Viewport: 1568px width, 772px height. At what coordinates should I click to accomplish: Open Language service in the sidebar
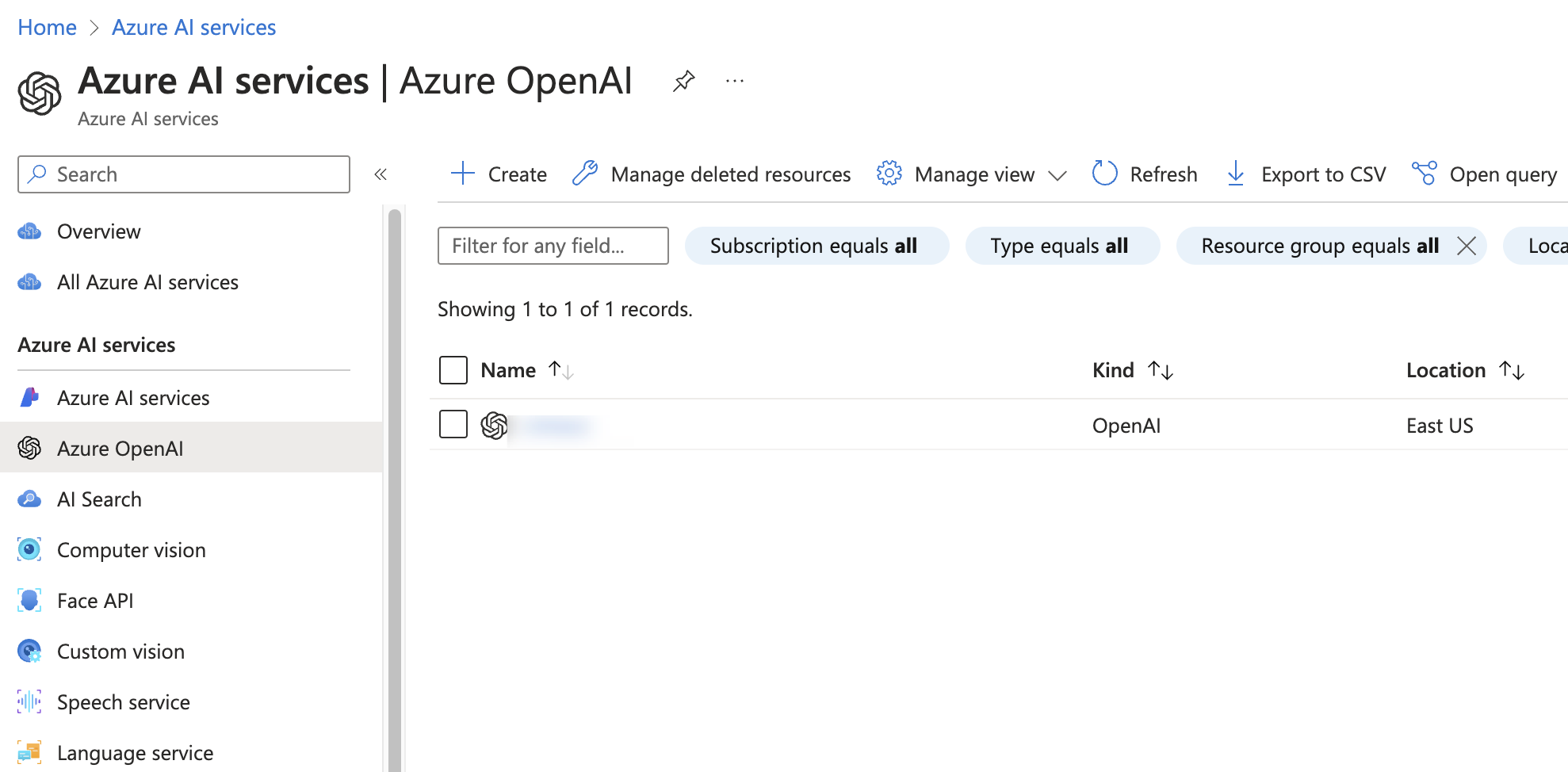click(135, 753)
